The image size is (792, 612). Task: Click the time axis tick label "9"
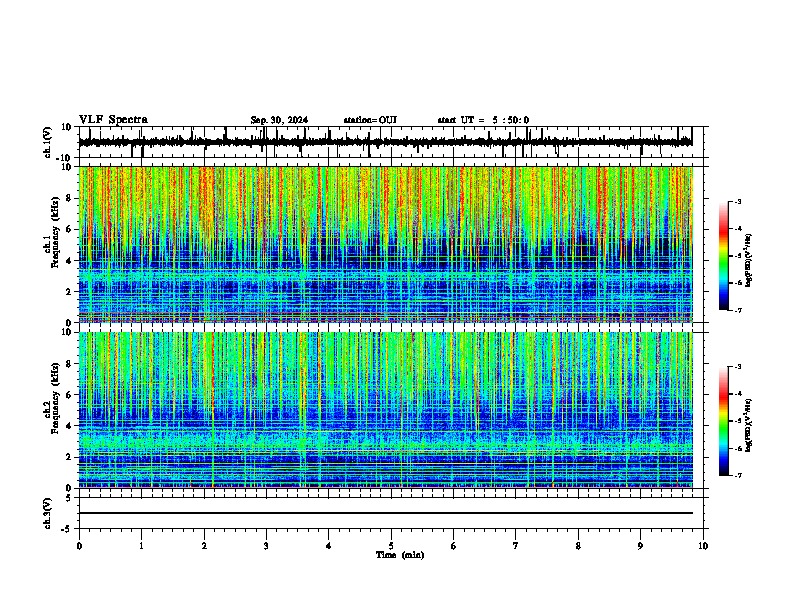point(640,546)
